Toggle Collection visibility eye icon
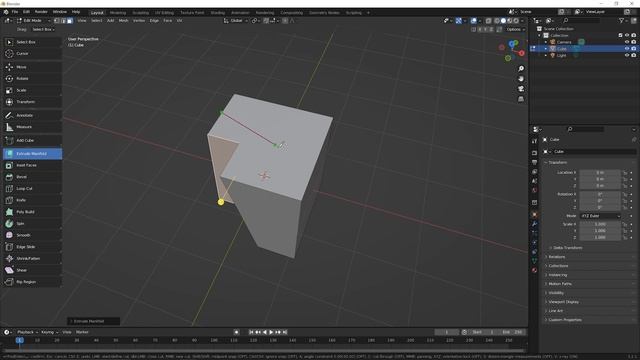The width and height of the screenshot is (640, 360). pos(627,36)
